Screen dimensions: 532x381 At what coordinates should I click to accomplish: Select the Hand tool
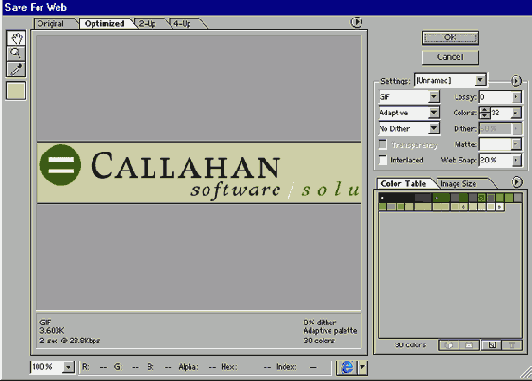(x=16, y=38)
